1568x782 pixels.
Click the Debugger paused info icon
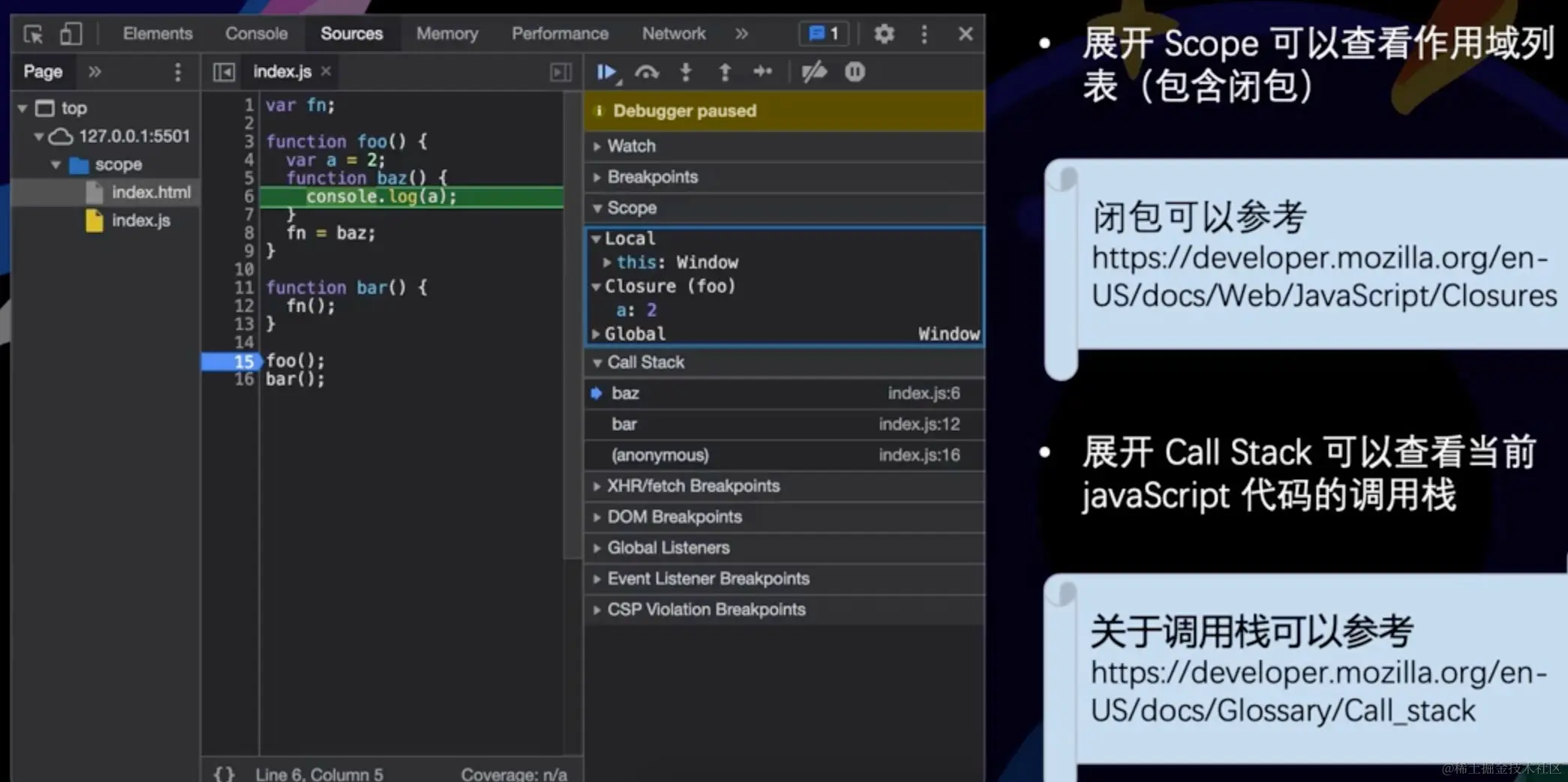pyautogui.click(x=599, y=111)
